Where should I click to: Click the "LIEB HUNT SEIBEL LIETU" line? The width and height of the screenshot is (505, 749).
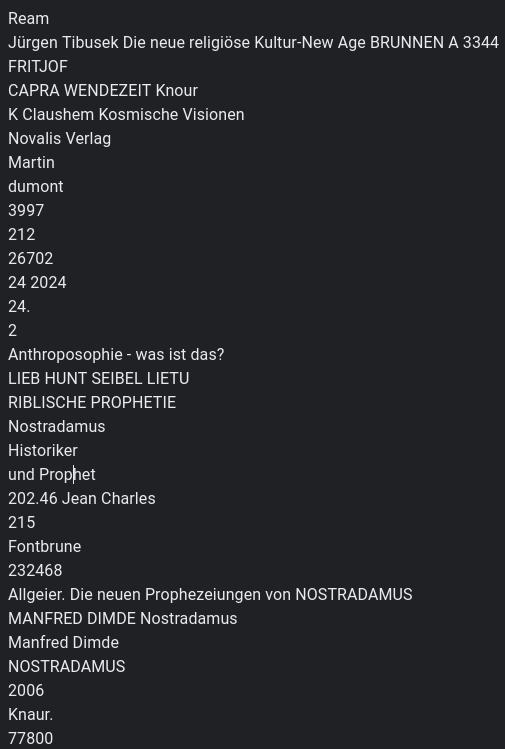click(98, 378)
